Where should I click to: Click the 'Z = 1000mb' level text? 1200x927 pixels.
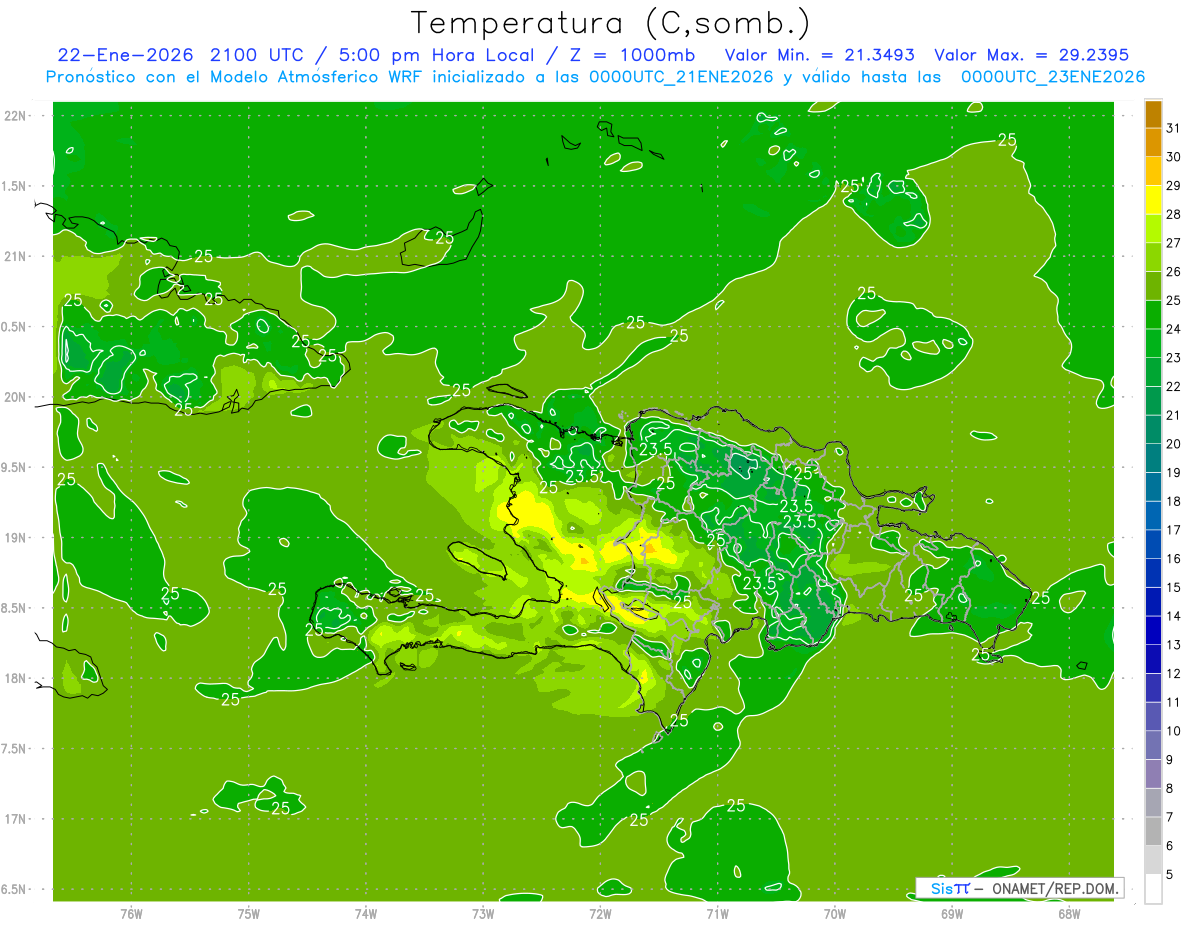634,55
